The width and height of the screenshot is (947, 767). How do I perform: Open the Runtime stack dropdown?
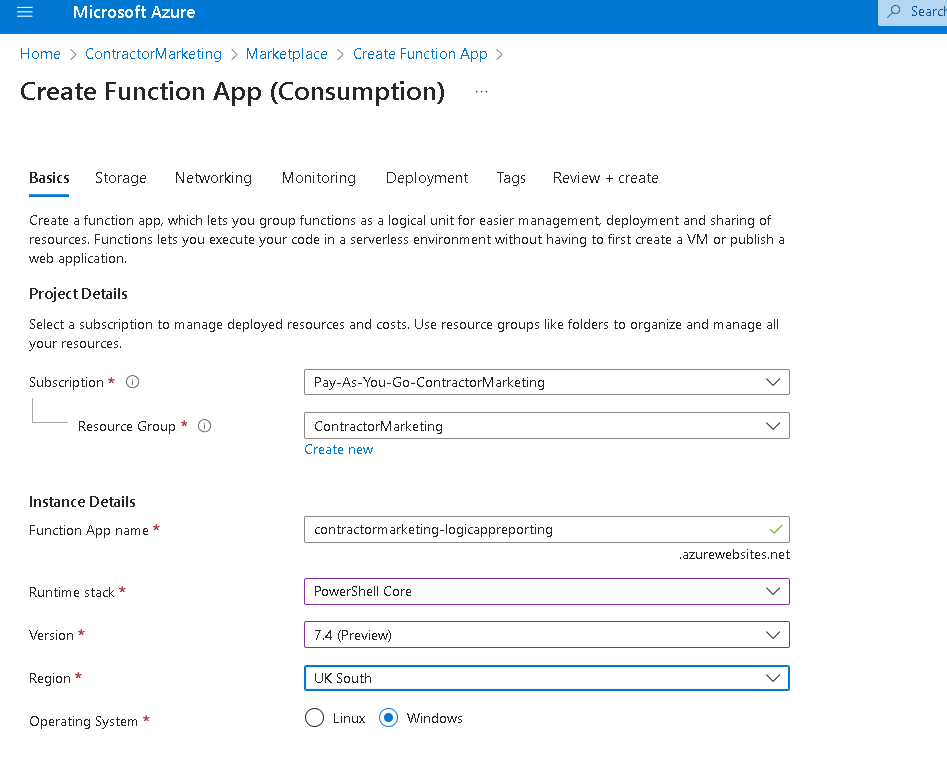(x=547, y=591)
